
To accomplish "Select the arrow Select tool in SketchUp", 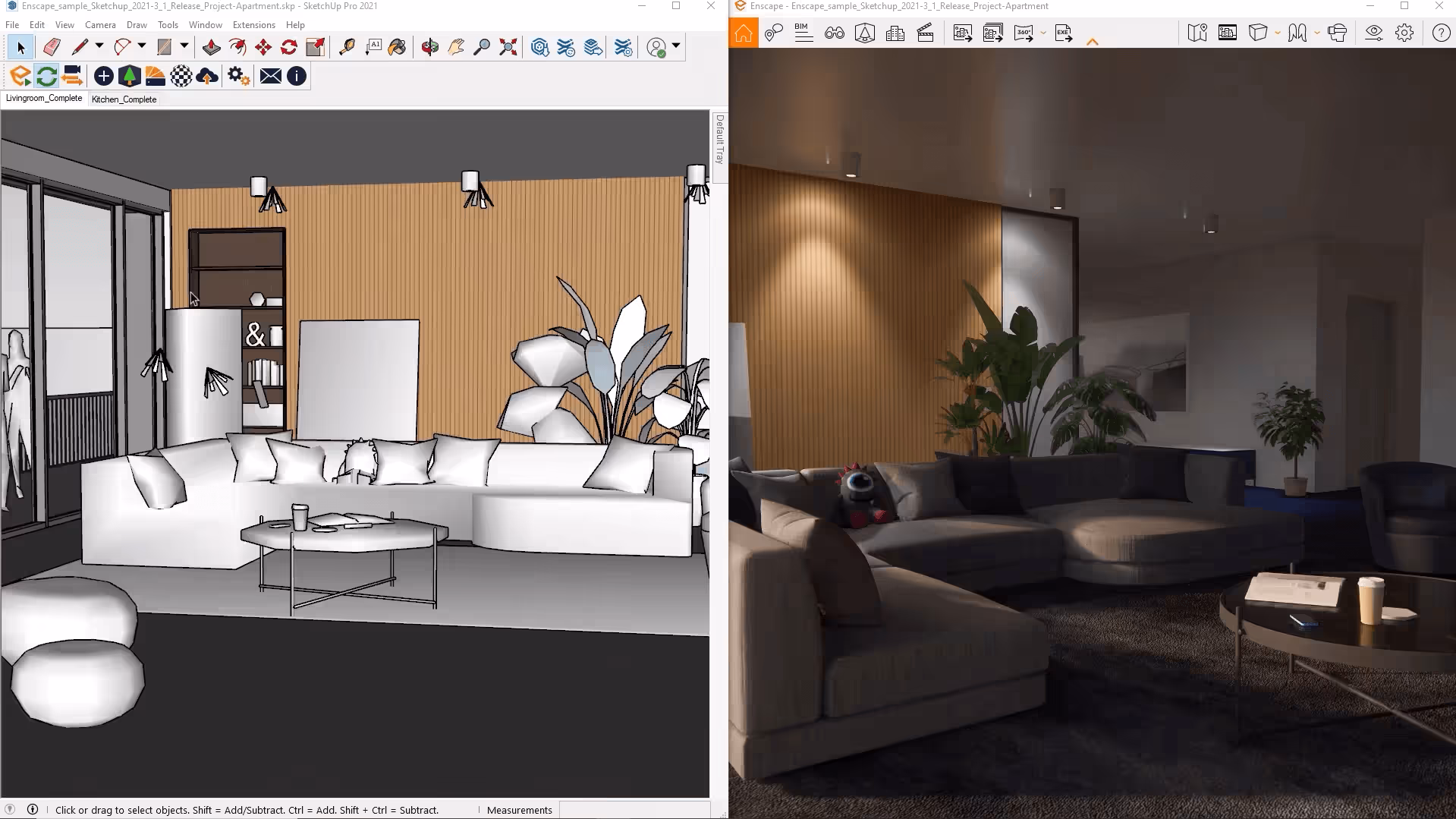I will click(20, 47).
